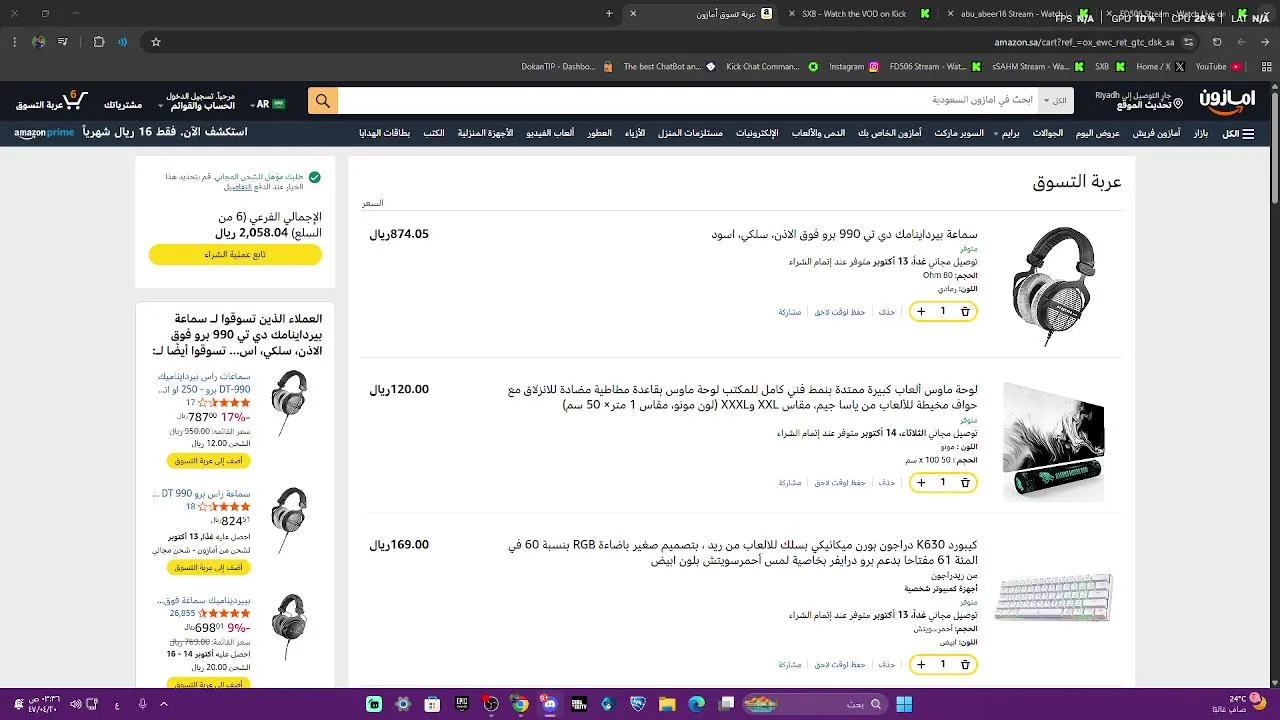Screen dimensions: 1280x720
Task: Click the browser bookmark star icon
Action: (x=156, y=42)
